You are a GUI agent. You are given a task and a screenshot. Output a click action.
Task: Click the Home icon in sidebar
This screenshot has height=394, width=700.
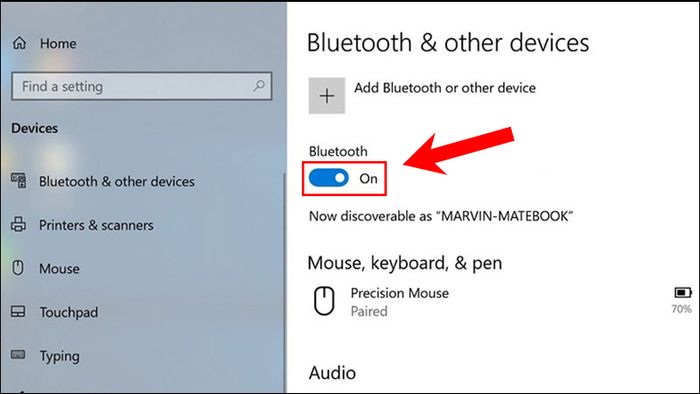(x=19, y=43)
